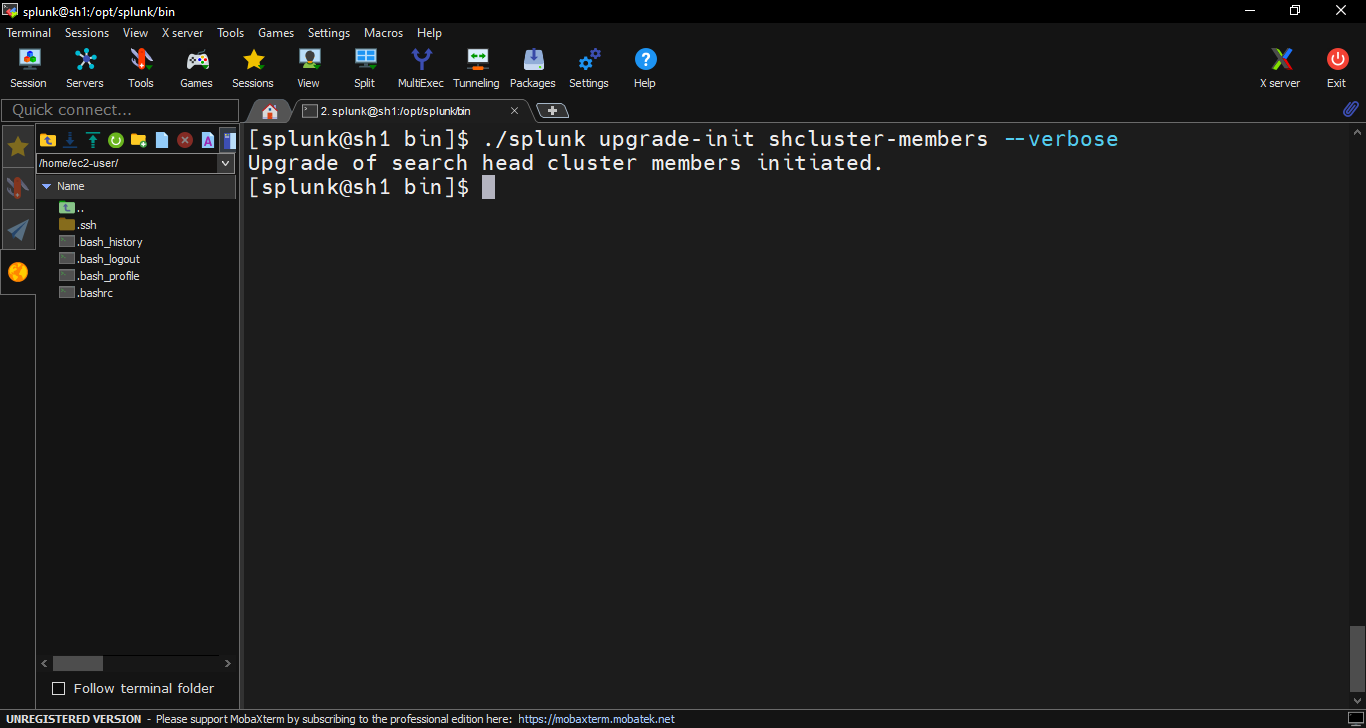
Task: Click the View toolbar icon
Action: pyautogui.click(x=309, y=68)
